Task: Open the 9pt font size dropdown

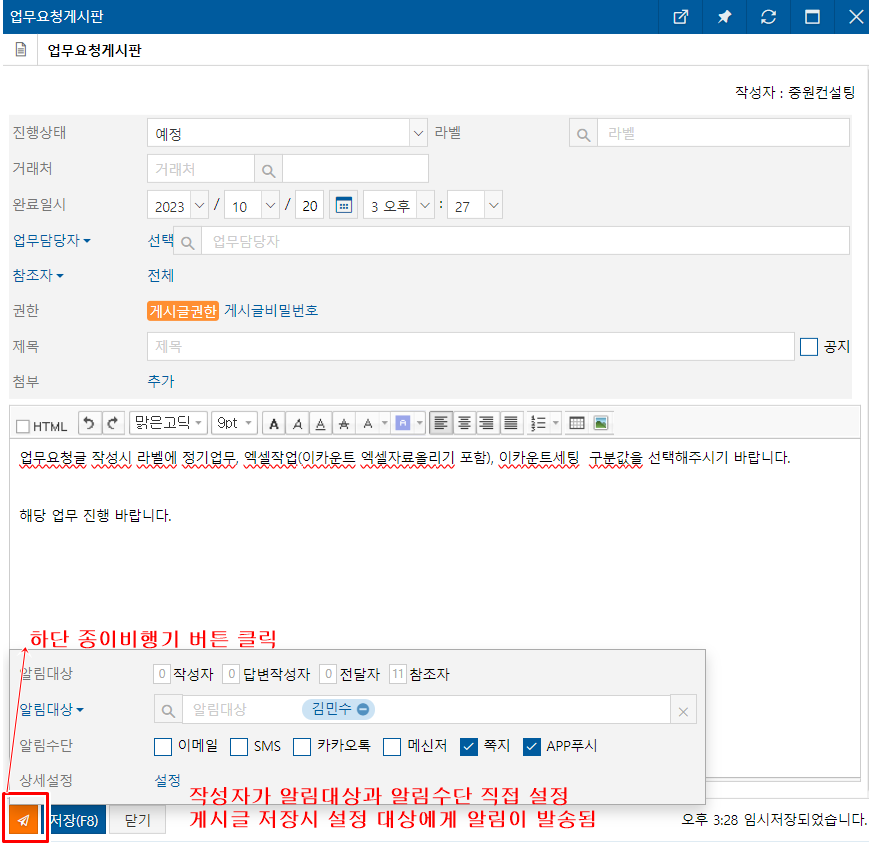Action: coord(234,423)
